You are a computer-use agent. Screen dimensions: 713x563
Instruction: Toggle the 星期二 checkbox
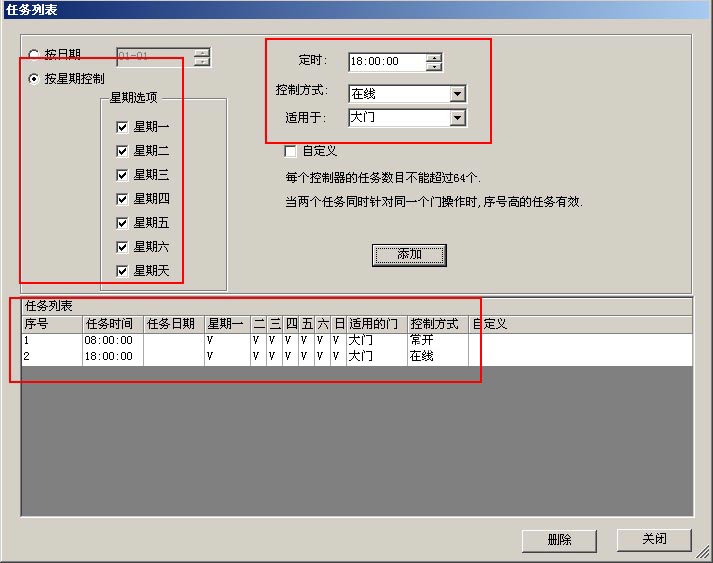pos(122,151)
